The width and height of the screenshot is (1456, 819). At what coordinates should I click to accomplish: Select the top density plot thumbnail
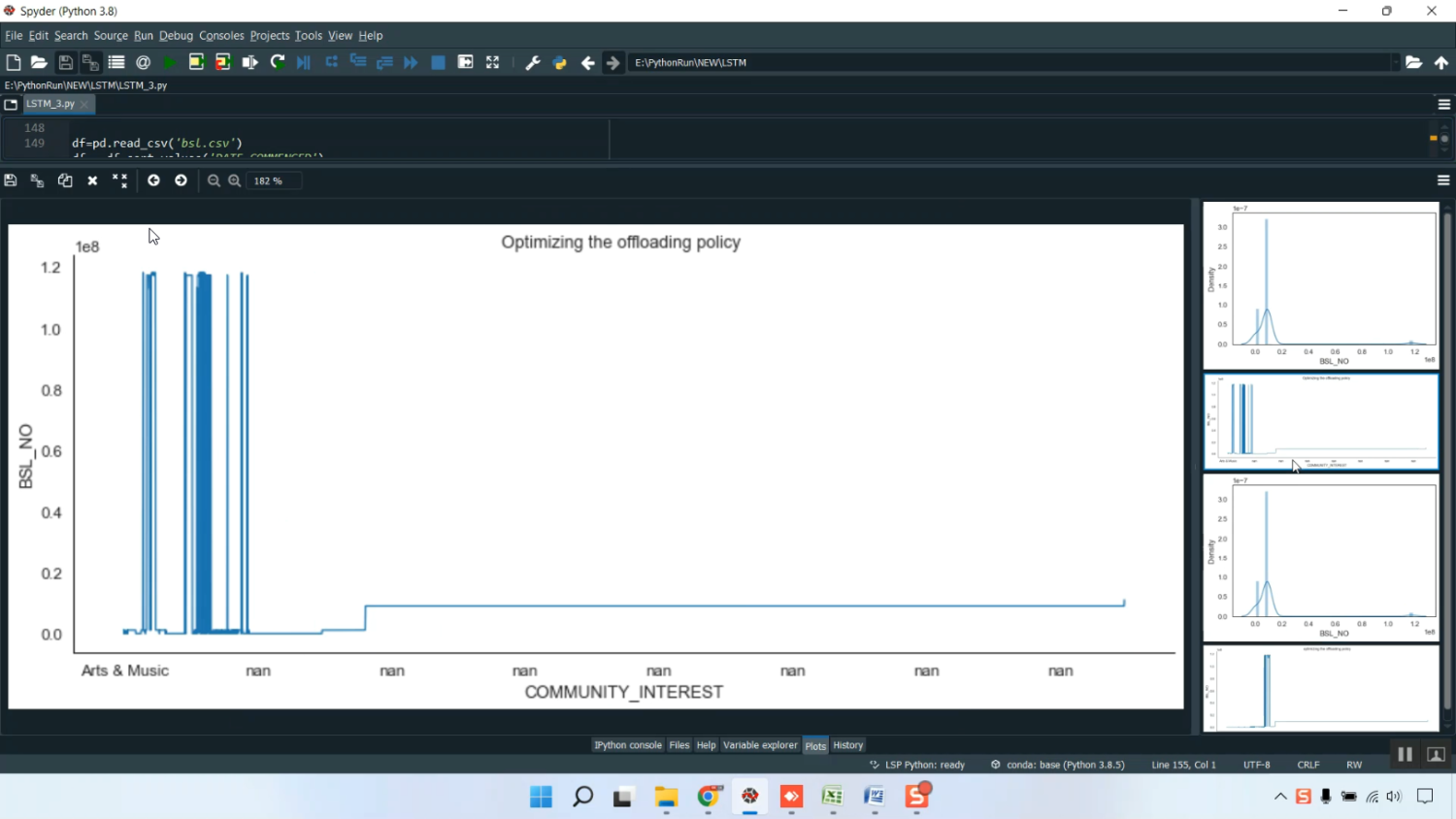1318,281
